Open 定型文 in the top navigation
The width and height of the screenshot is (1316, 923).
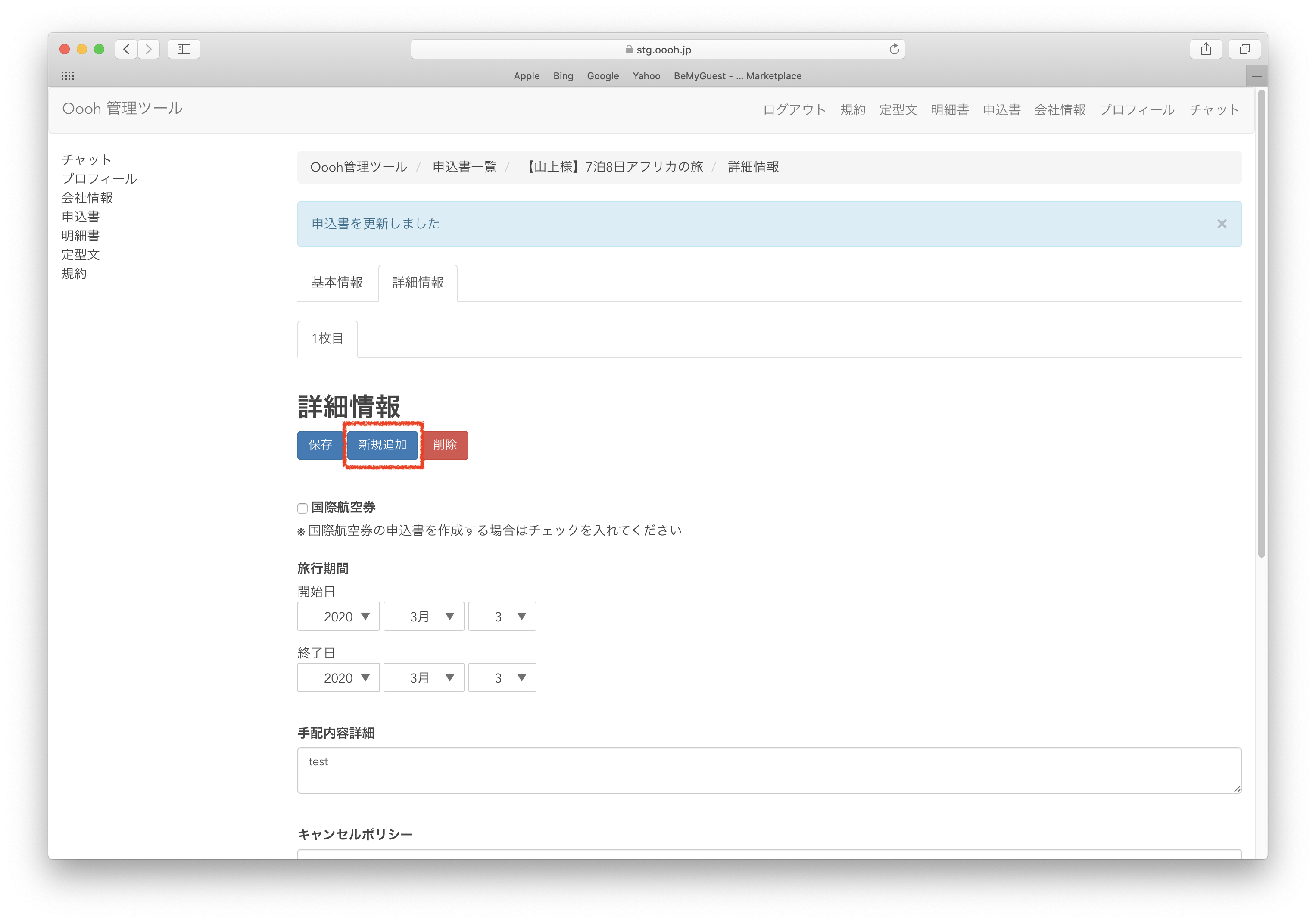pos(898,109)
